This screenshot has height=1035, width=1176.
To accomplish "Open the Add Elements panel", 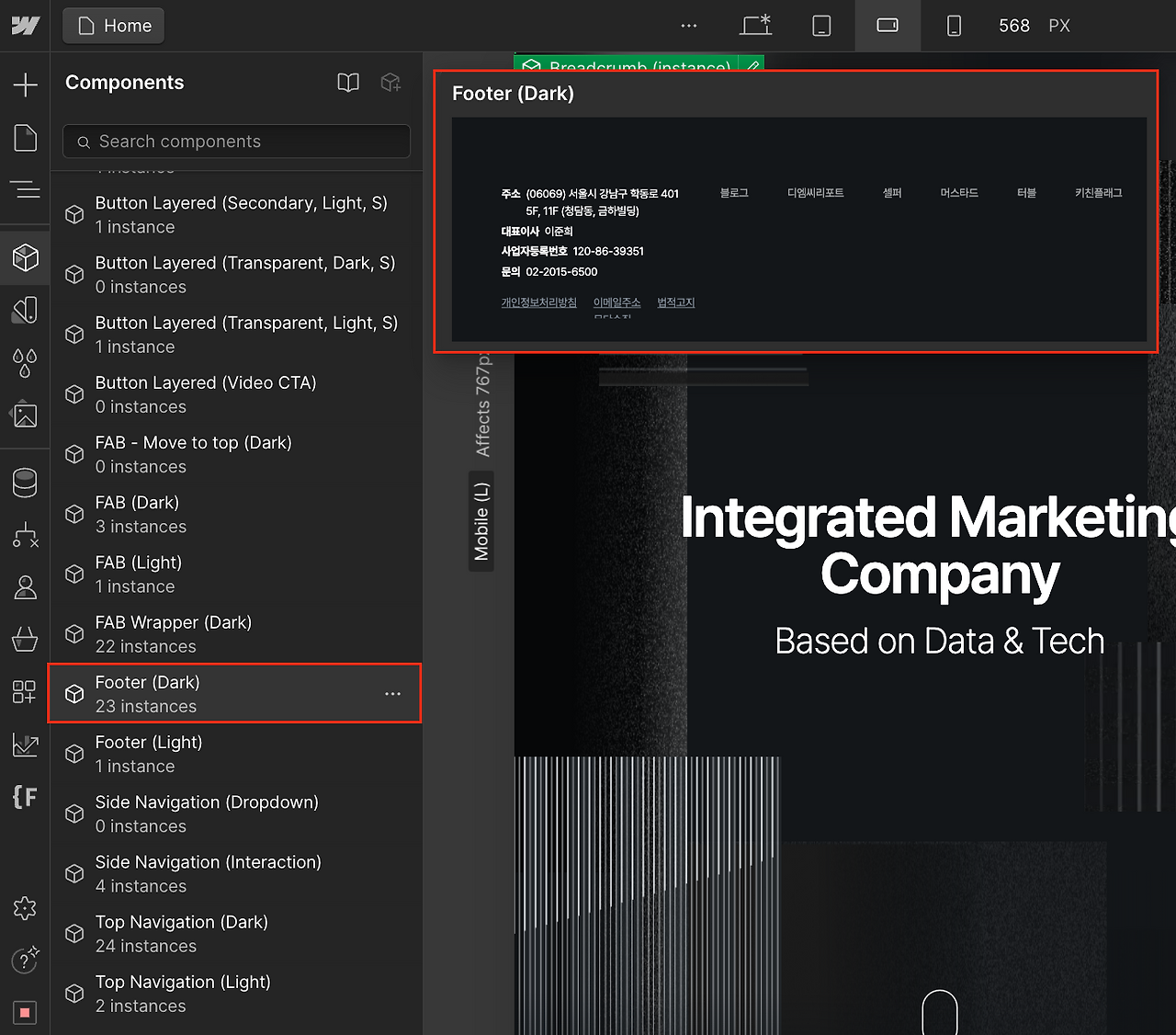I will click(x=25, y=85).
